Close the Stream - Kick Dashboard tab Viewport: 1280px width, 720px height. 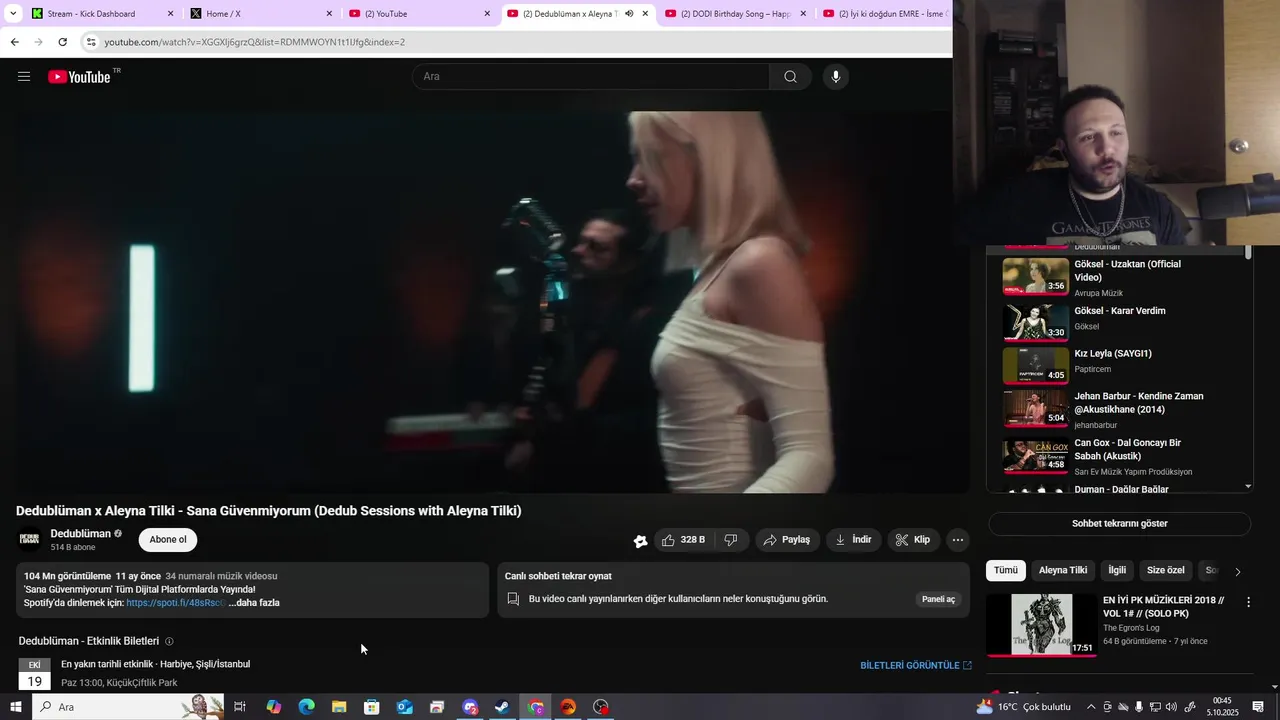(170, 14)
